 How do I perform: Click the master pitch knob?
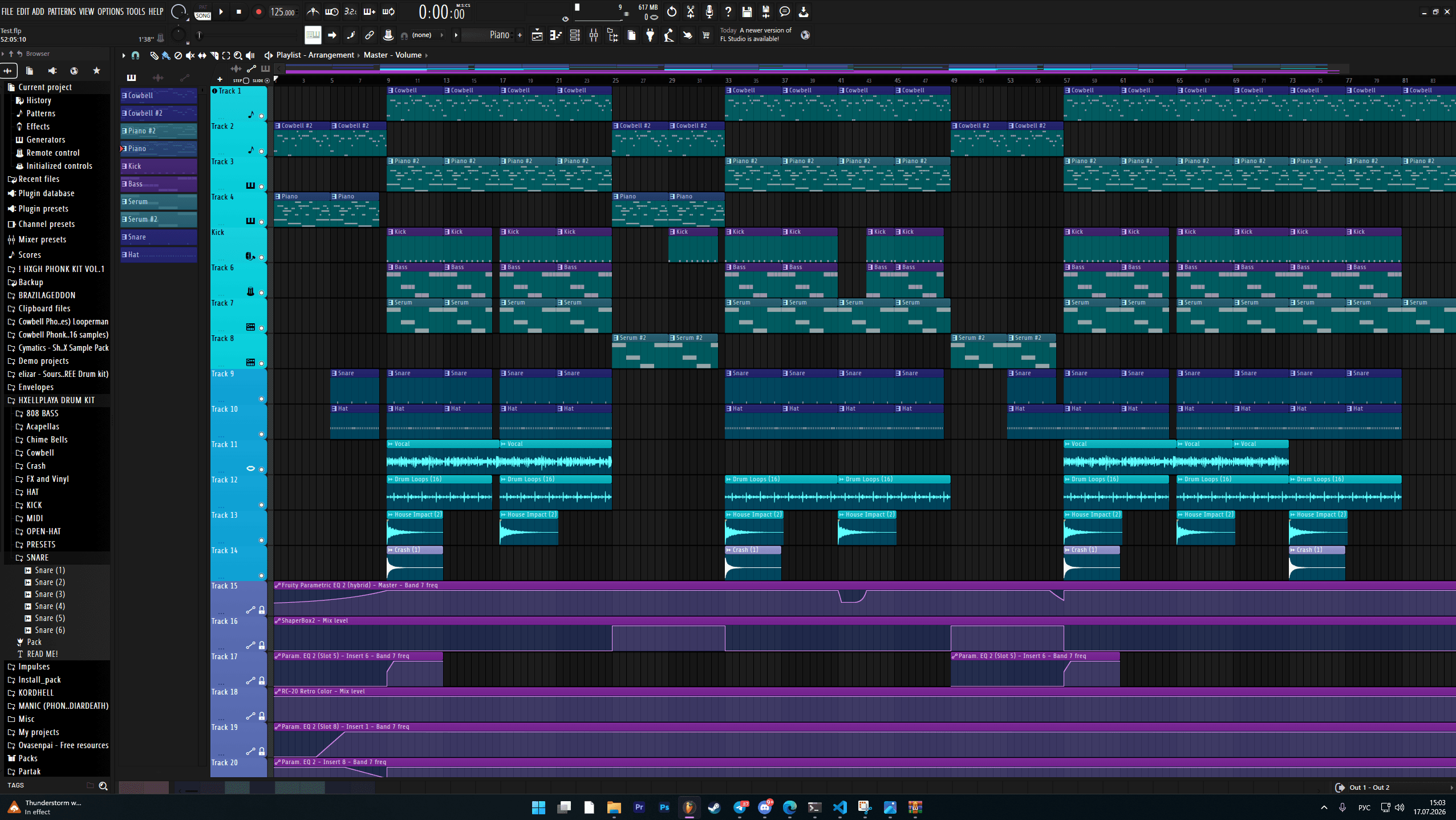click(x=179, y=35)
